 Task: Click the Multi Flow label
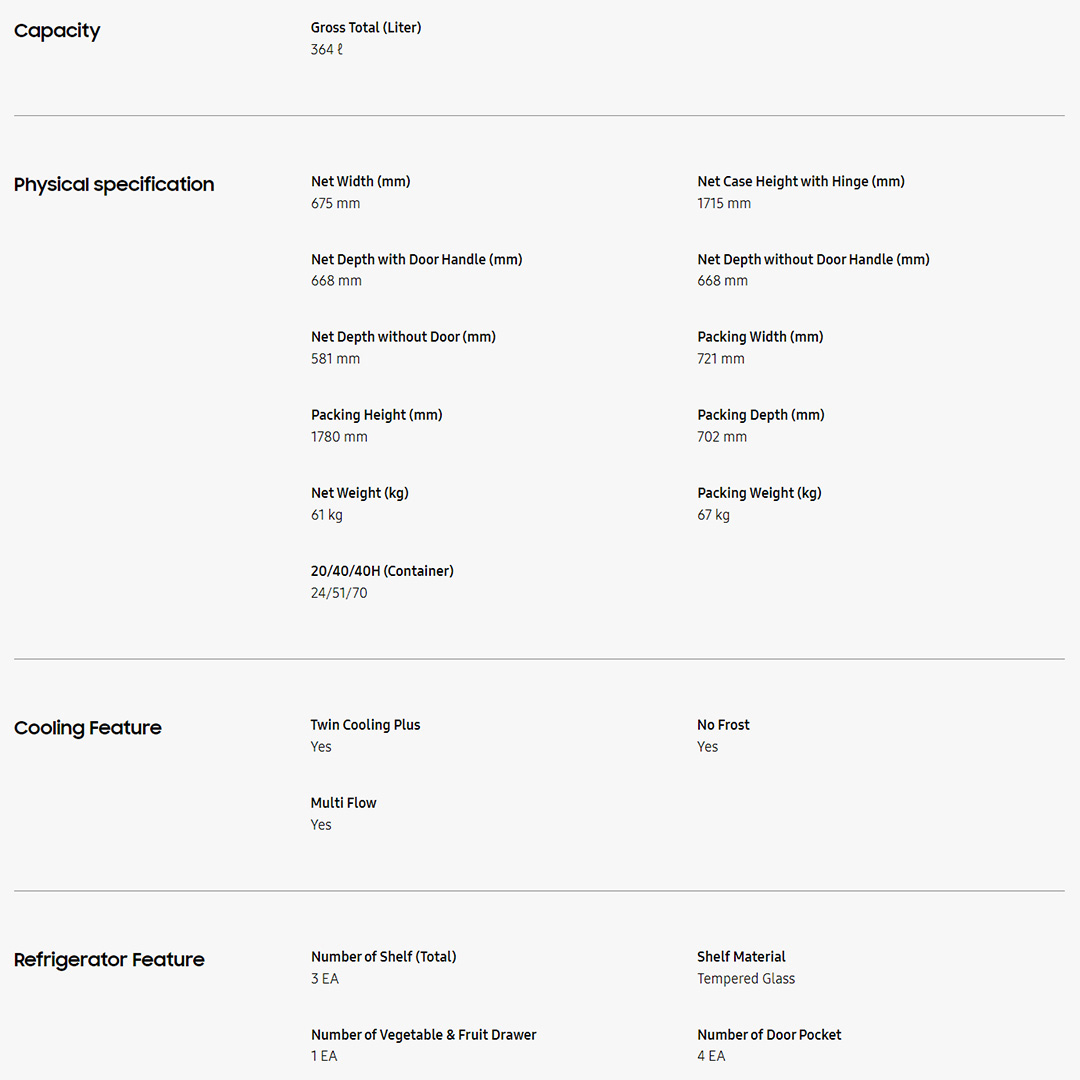(x=344, y=803)
